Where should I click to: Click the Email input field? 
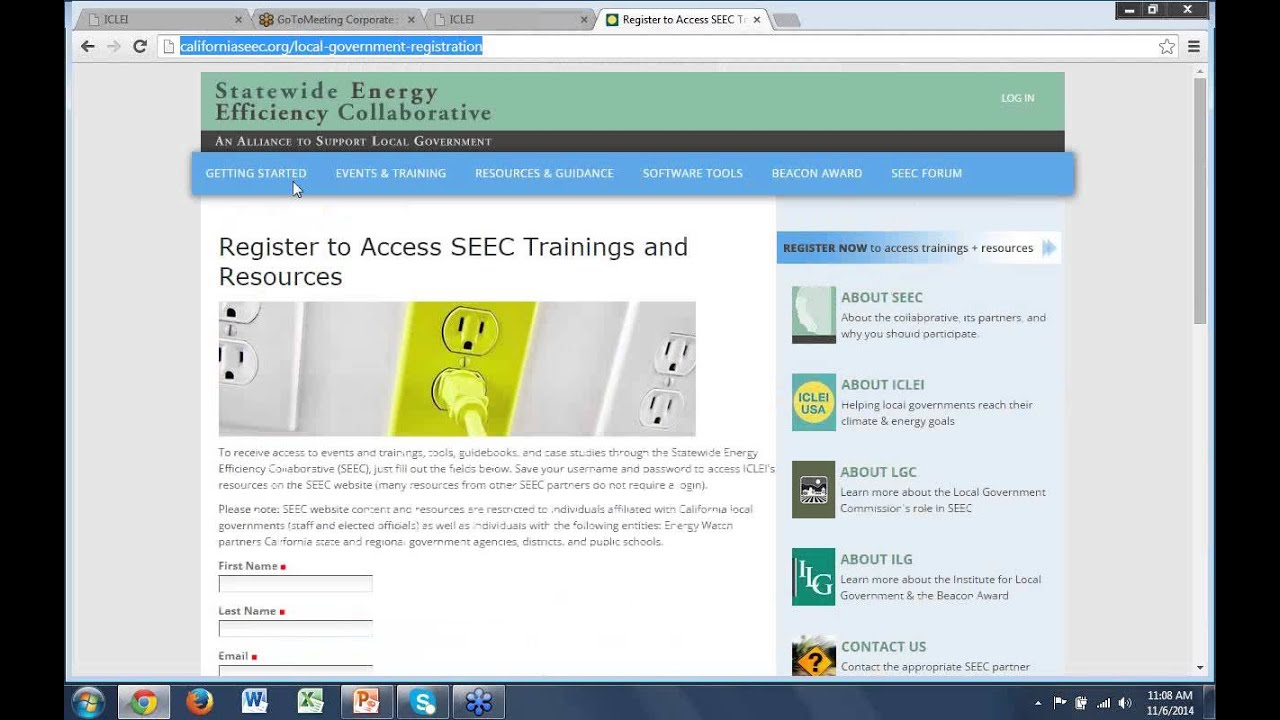point(295,670)
